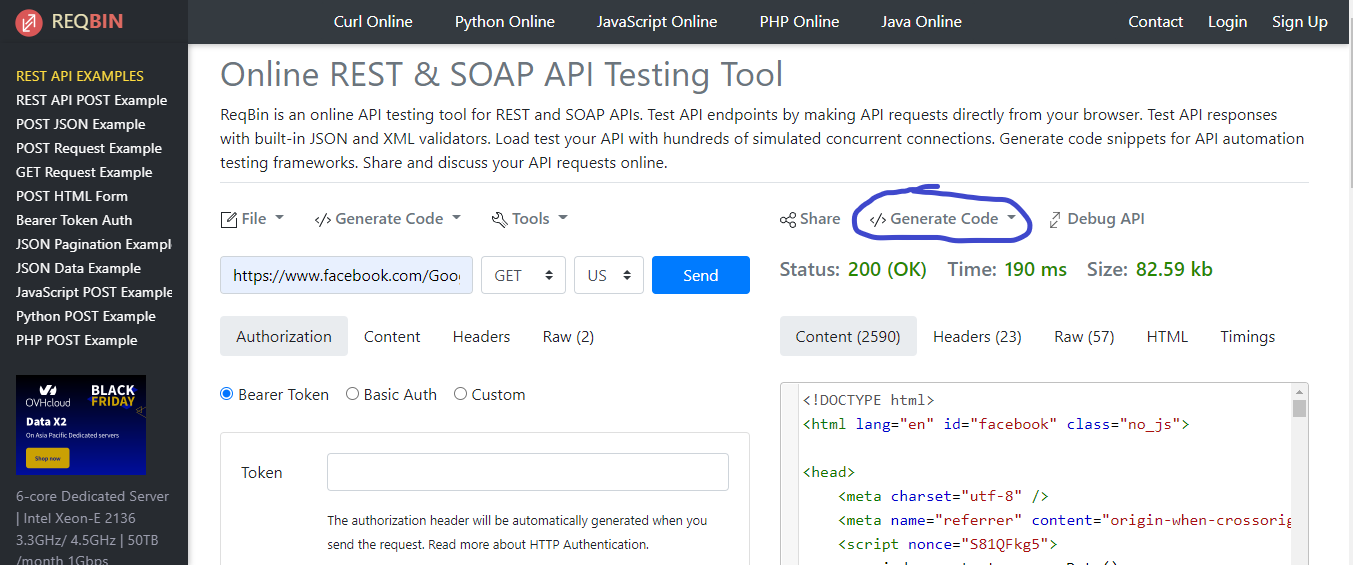Click the Contact link
This screenshot has width=1353, height=565.
tap(1155, 21)
